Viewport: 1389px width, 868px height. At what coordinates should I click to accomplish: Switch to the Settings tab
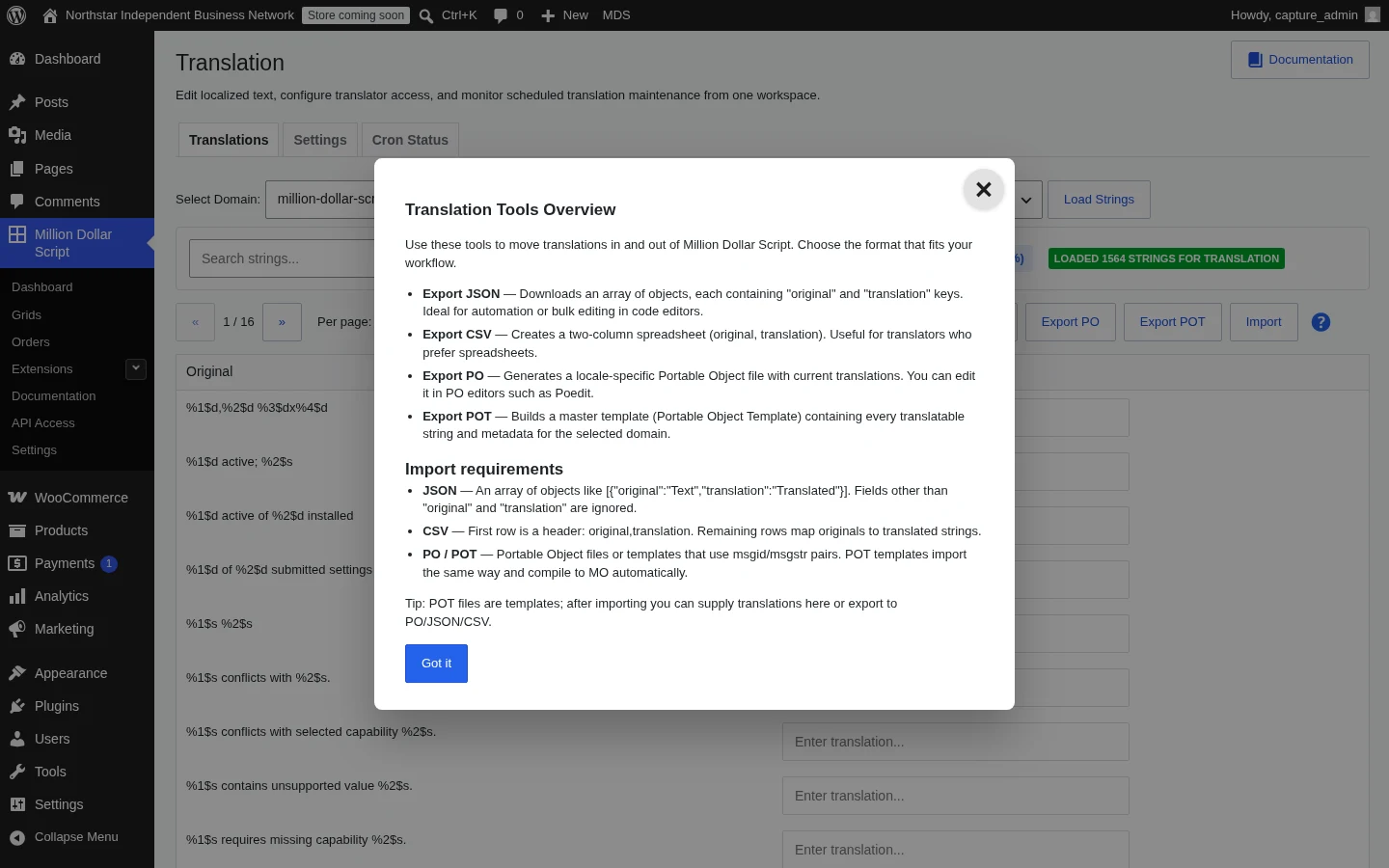tap(320, 140)
